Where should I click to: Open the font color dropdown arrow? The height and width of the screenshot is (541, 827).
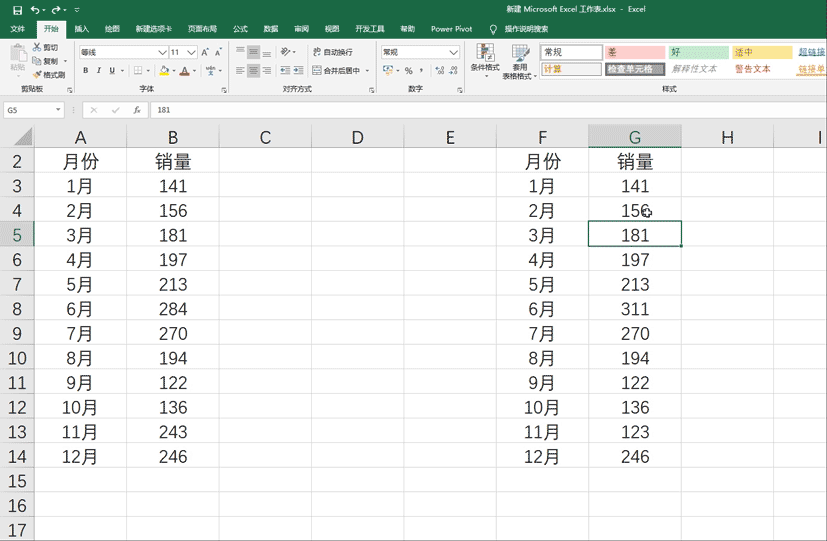(x=194, y=71)
